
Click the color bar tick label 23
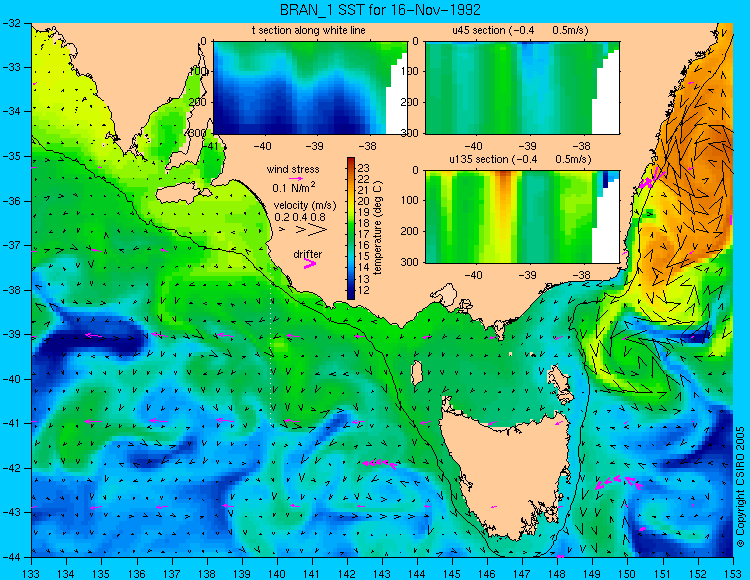pos(364,168)
